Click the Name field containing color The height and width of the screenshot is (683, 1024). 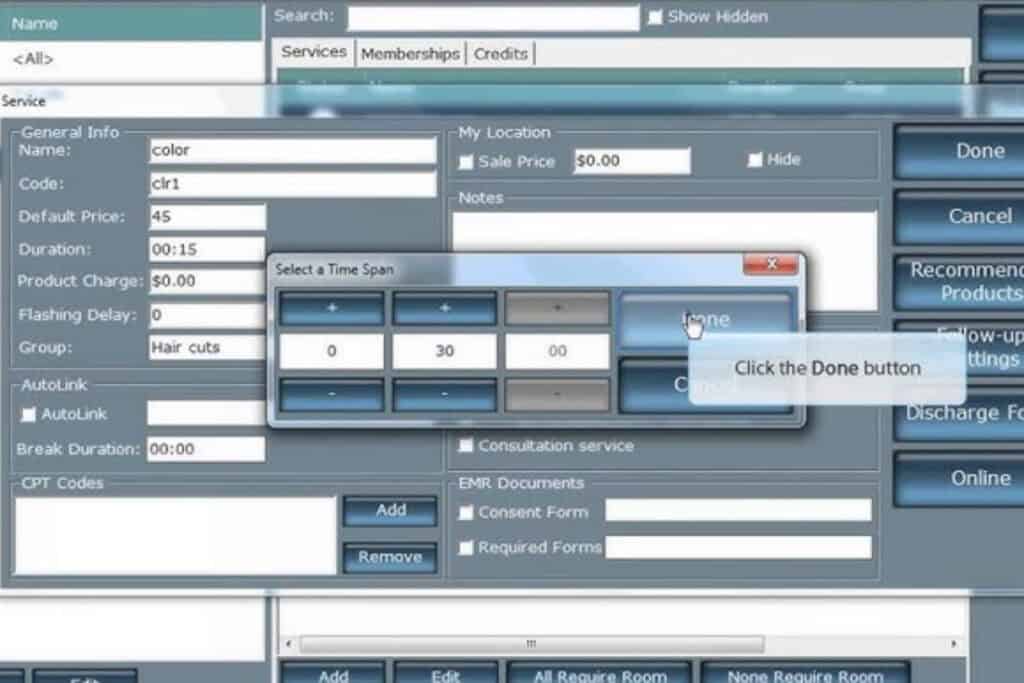292,151
